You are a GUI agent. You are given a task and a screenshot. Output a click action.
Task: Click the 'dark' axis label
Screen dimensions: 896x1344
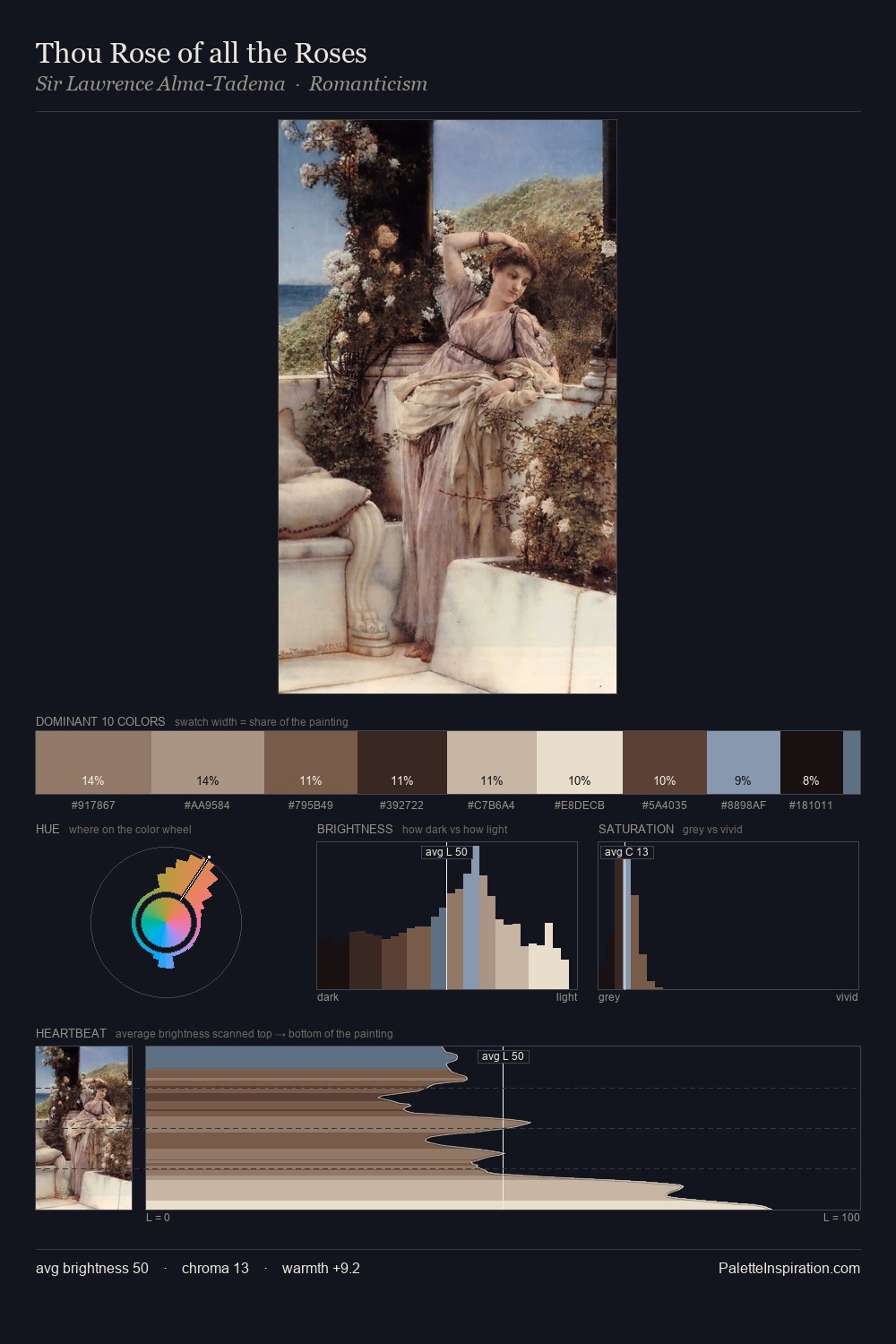point(328,997)
